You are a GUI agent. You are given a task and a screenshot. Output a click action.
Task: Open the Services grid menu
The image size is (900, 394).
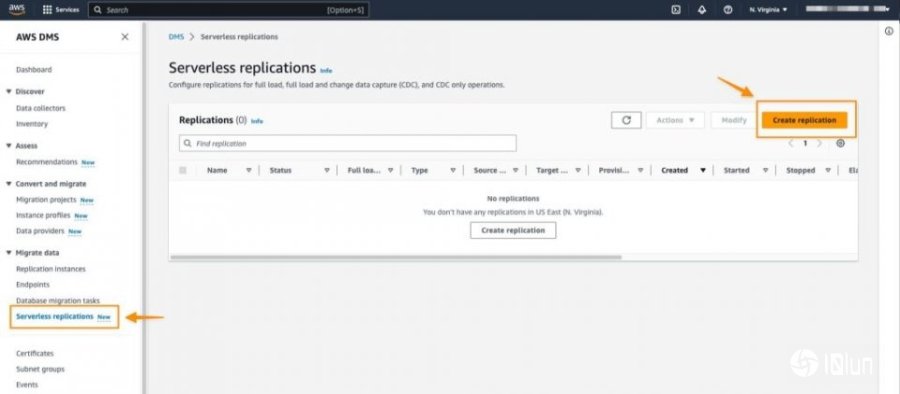tap(61, 10)
